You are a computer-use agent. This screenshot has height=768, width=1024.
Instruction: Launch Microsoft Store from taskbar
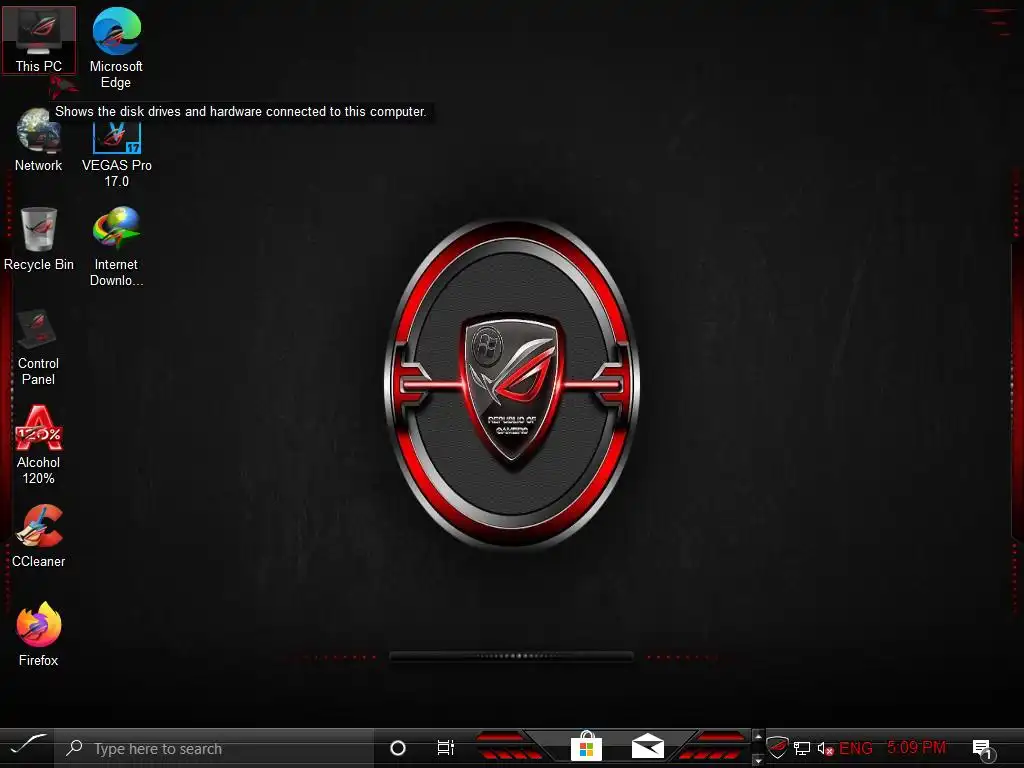click(586, 747)
